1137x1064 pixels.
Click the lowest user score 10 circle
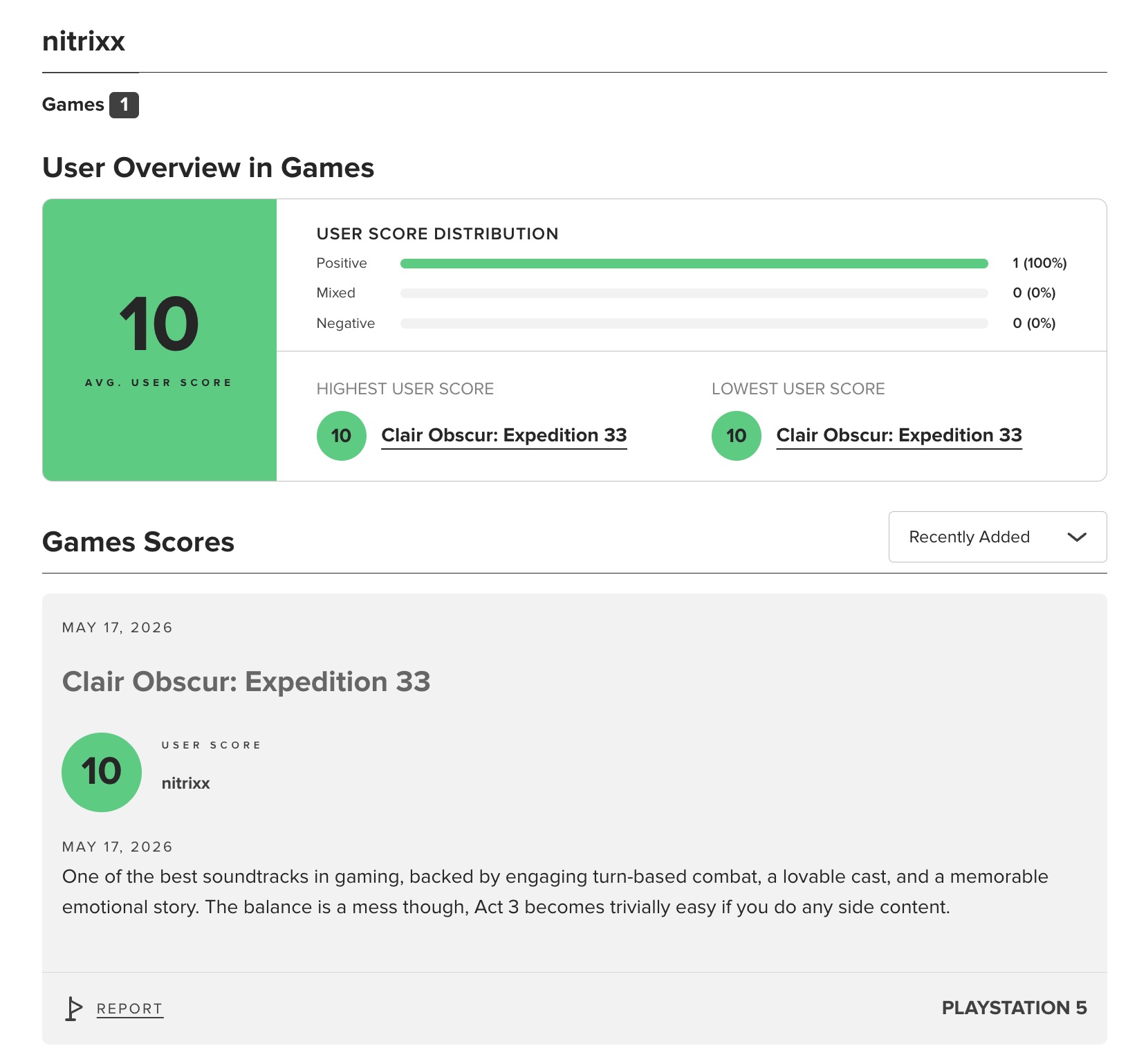click(736, 436)
